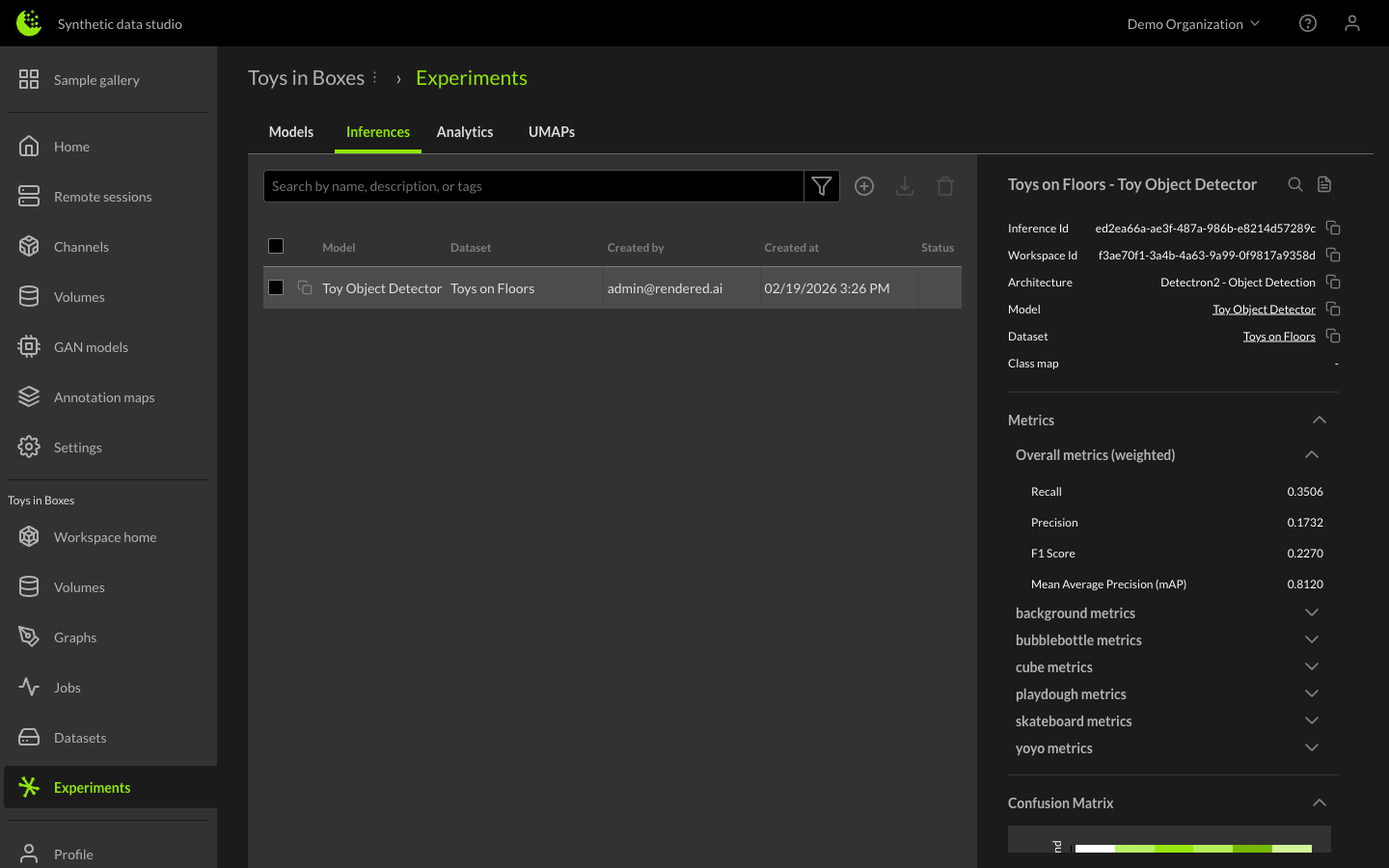Image resolution: width=1389 pixels, height=868 pixels.
Task: Copy the Workspace Id value
Action: coord(1333,256)
